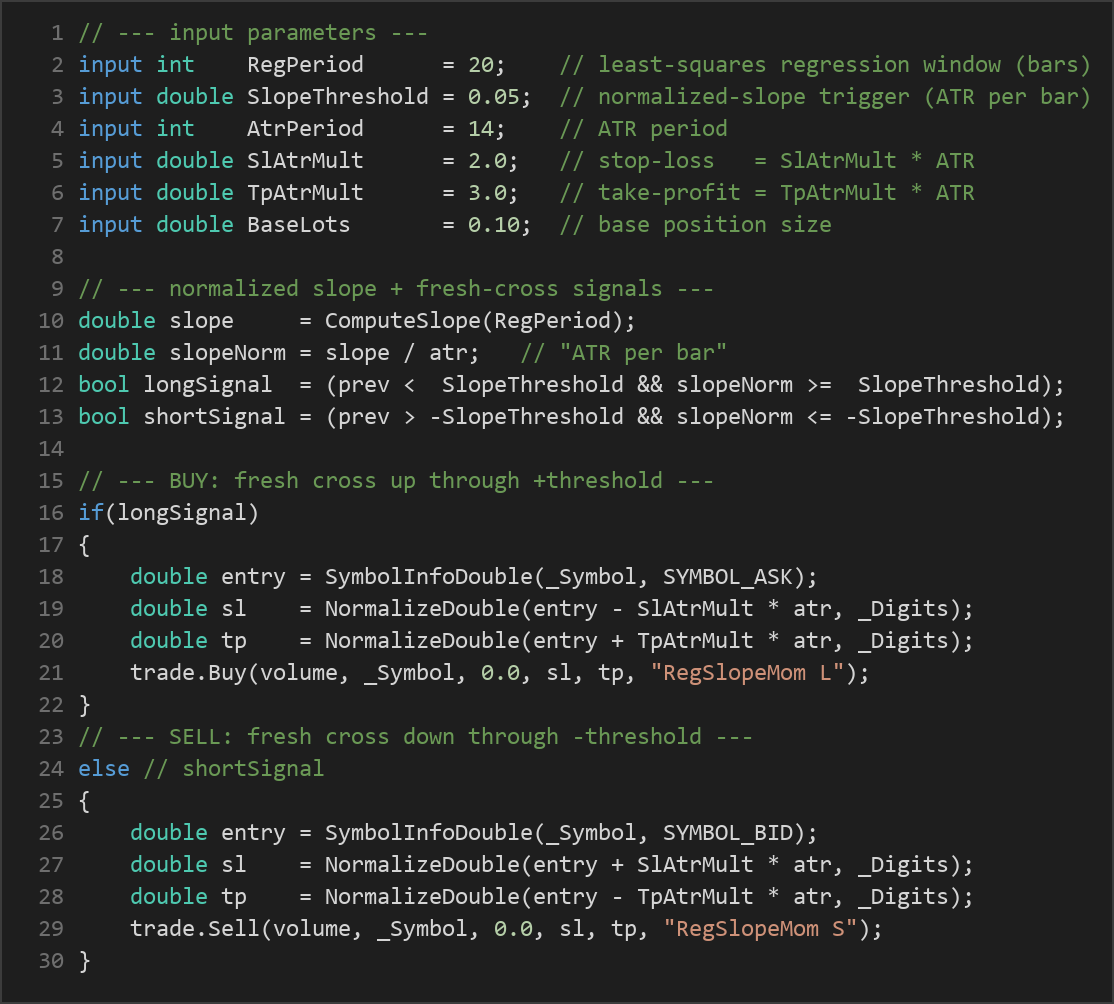Click the opening brace on line 17
1114x1004 pixels.
click(x=85, y=545)
